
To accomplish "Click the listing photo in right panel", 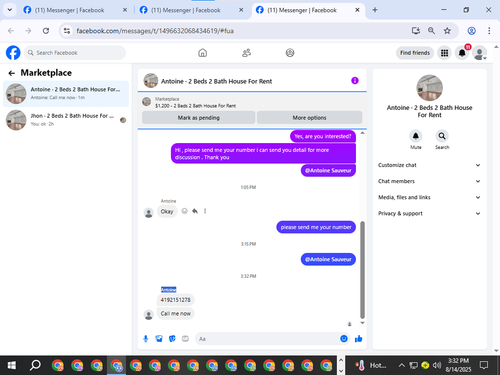I will click(x=429, y=88).
